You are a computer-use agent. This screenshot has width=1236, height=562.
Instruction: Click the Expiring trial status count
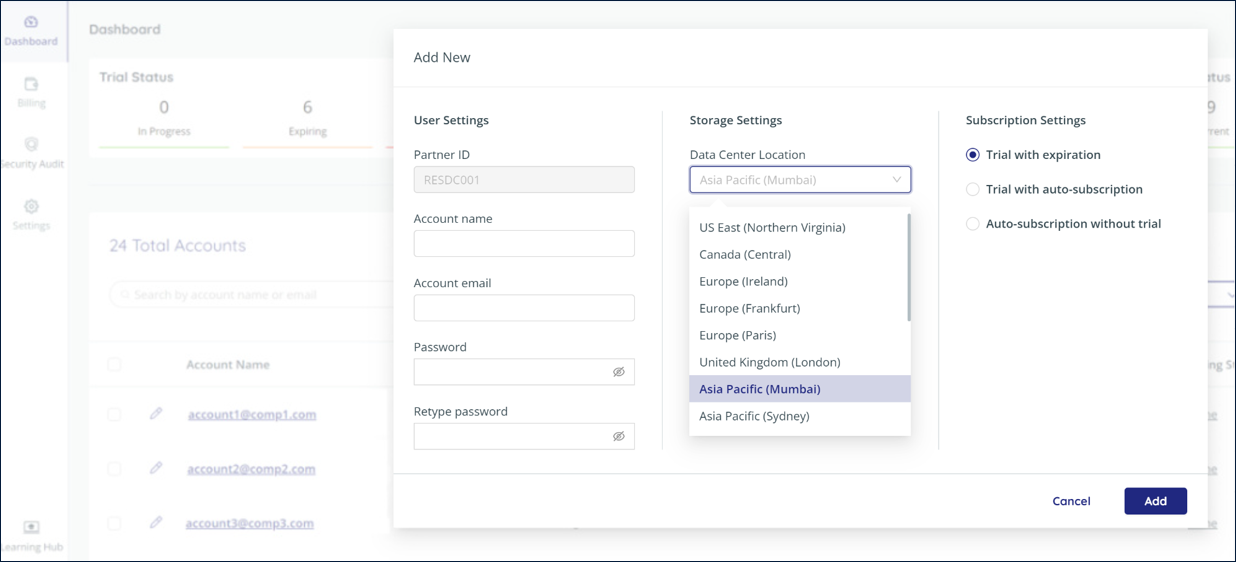307,107
